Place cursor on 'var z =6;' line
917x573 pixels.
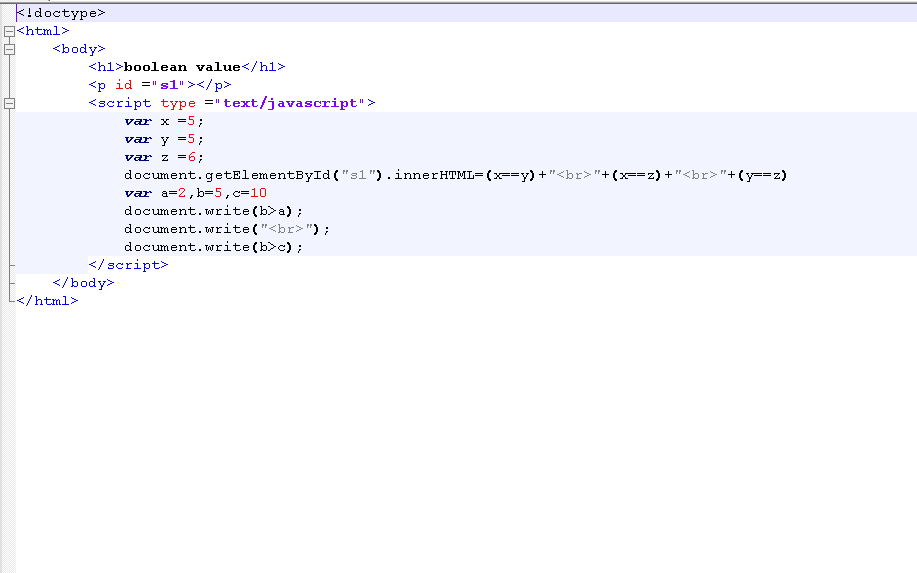(x=163, y=157)
